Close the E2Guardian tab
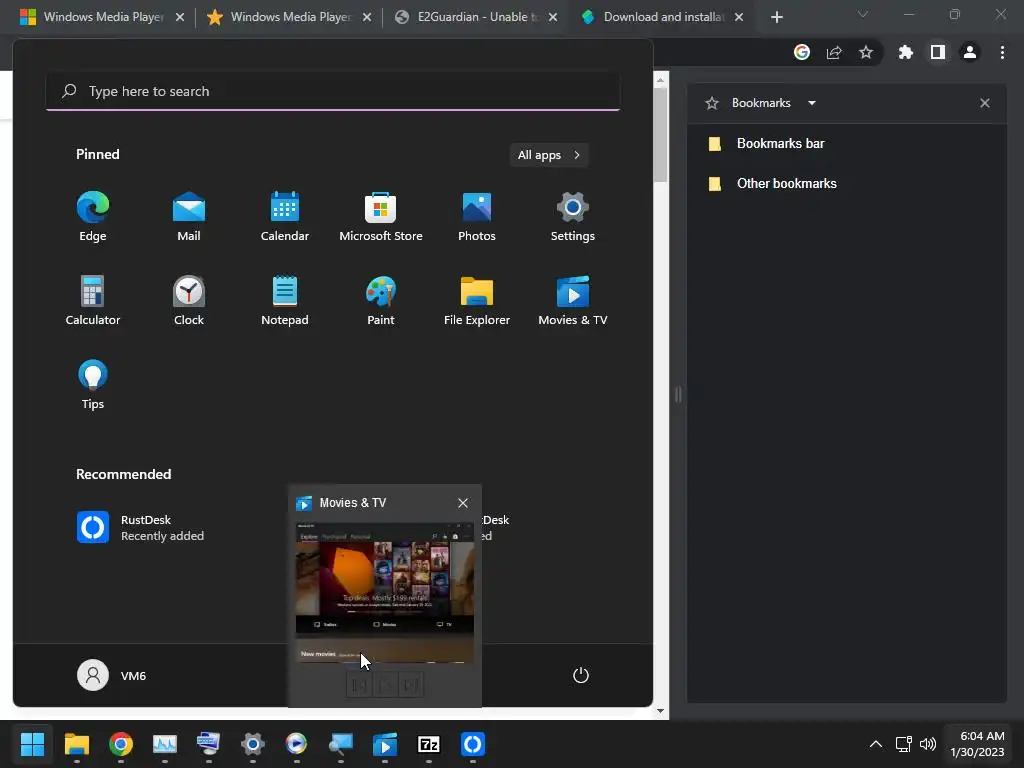1024x768 pixels. [x=553, y=17]
